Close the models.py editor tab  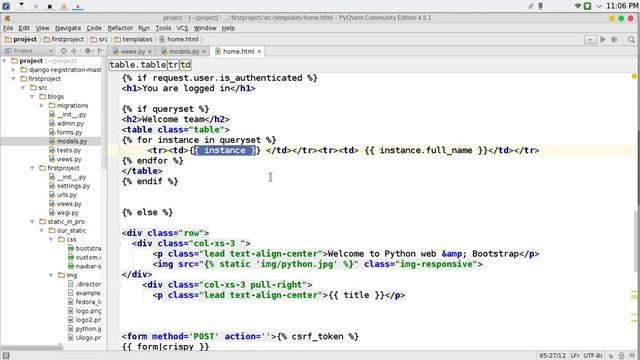click(204, 51)
